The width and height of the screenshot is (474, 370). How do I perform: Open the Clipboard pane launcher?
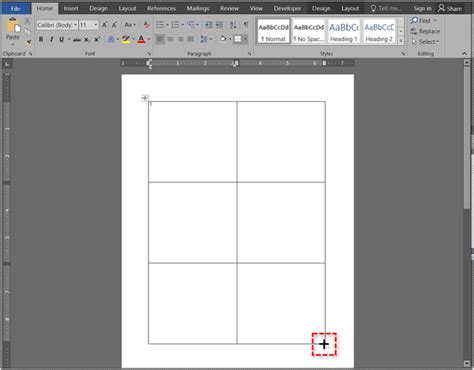pos(30,54)
